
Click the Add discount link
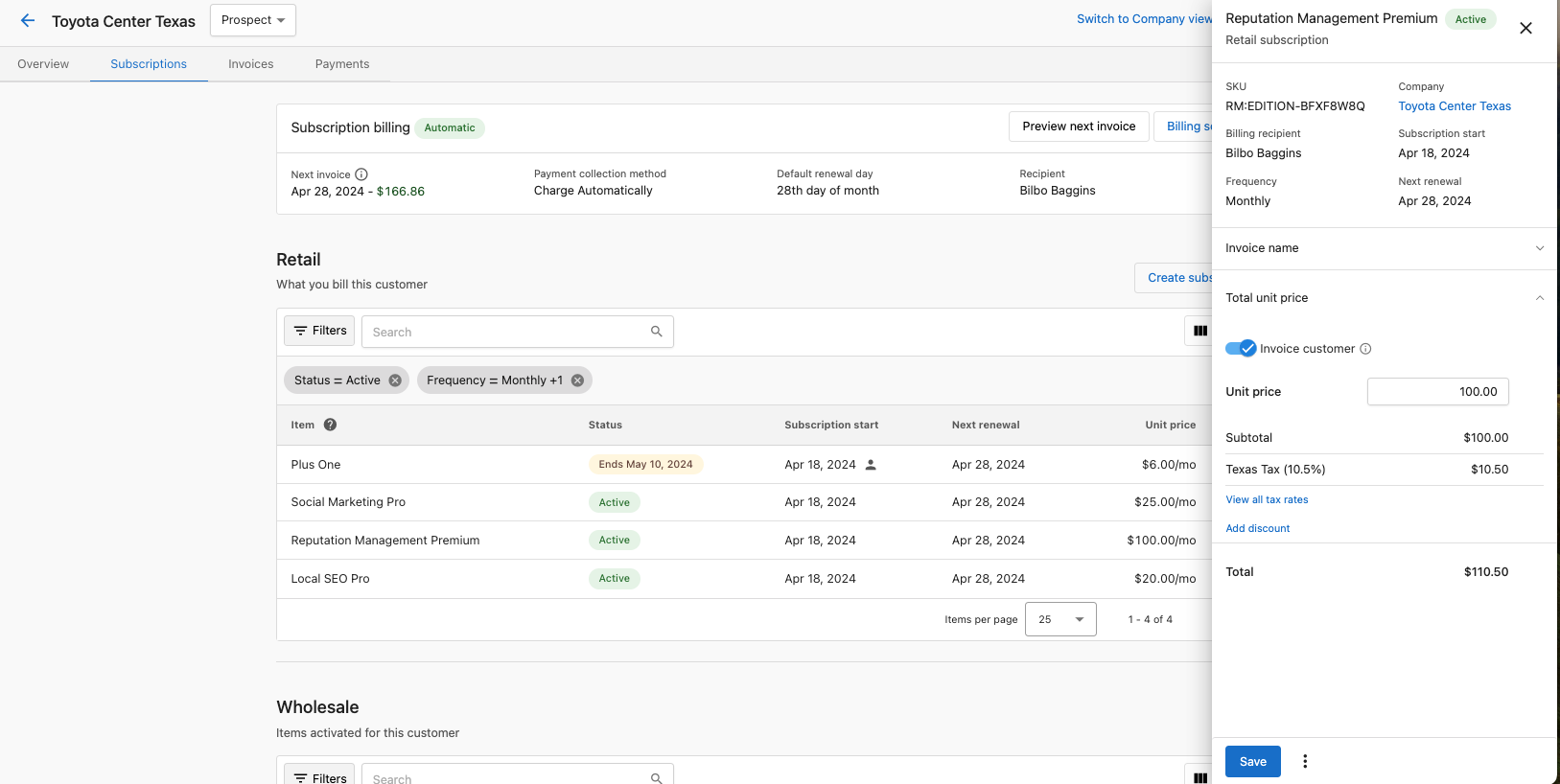click(1258, 528)
